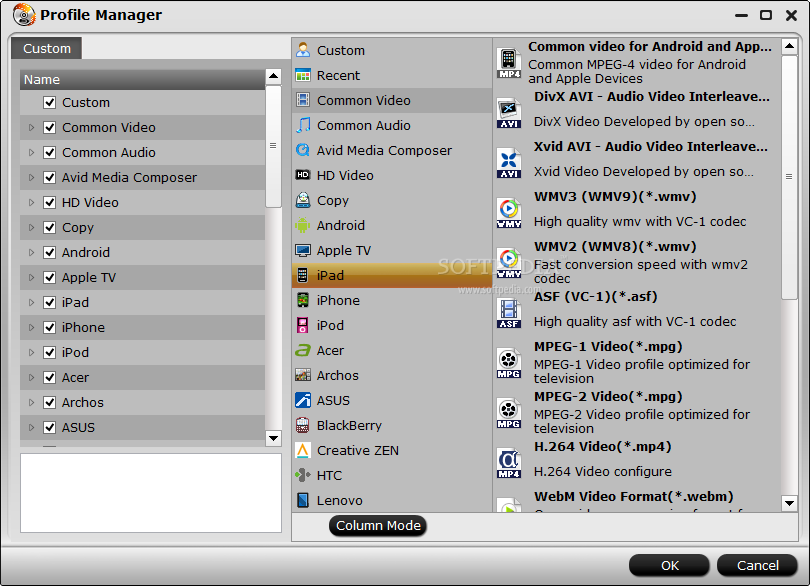Click the MPEG-1 Video MPG icon

[x=509, y=363]
